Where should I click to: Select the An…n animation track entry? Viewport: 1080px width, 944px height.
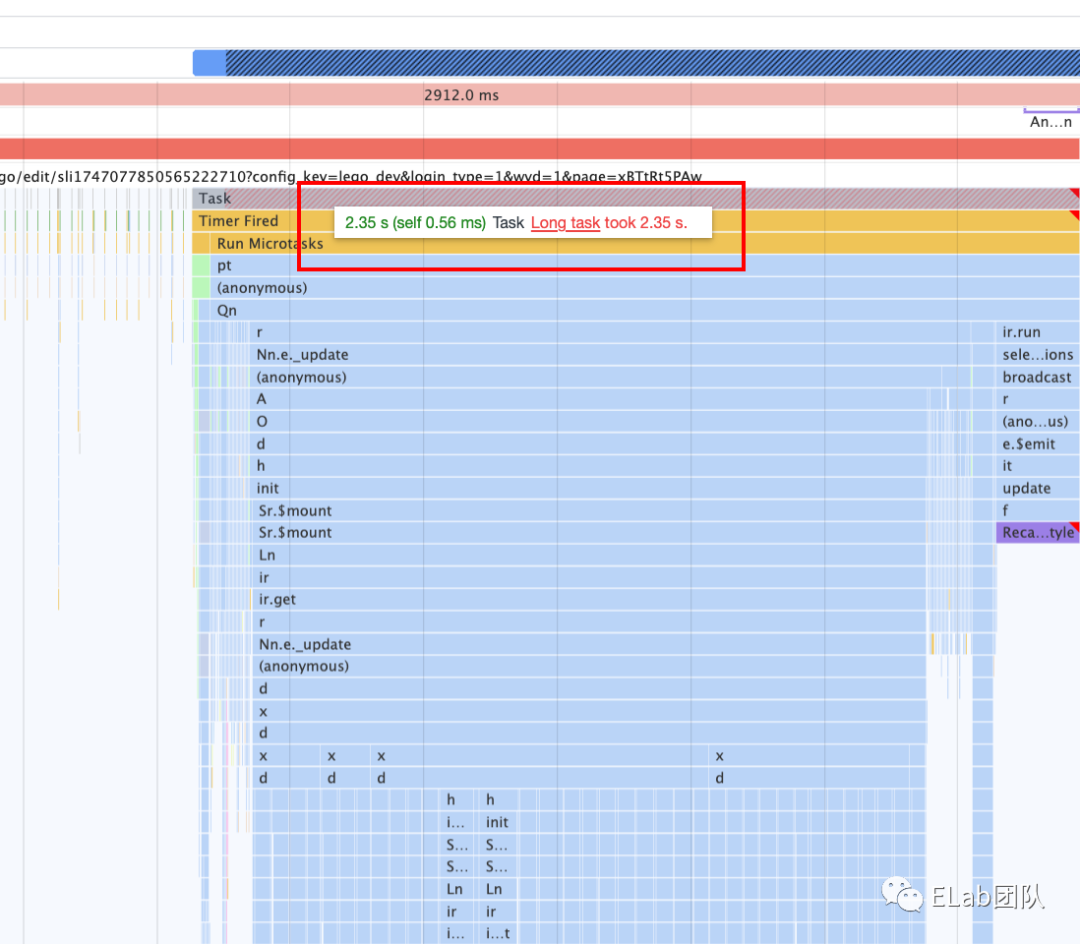pyautogui.click(x=1051, y=122)
